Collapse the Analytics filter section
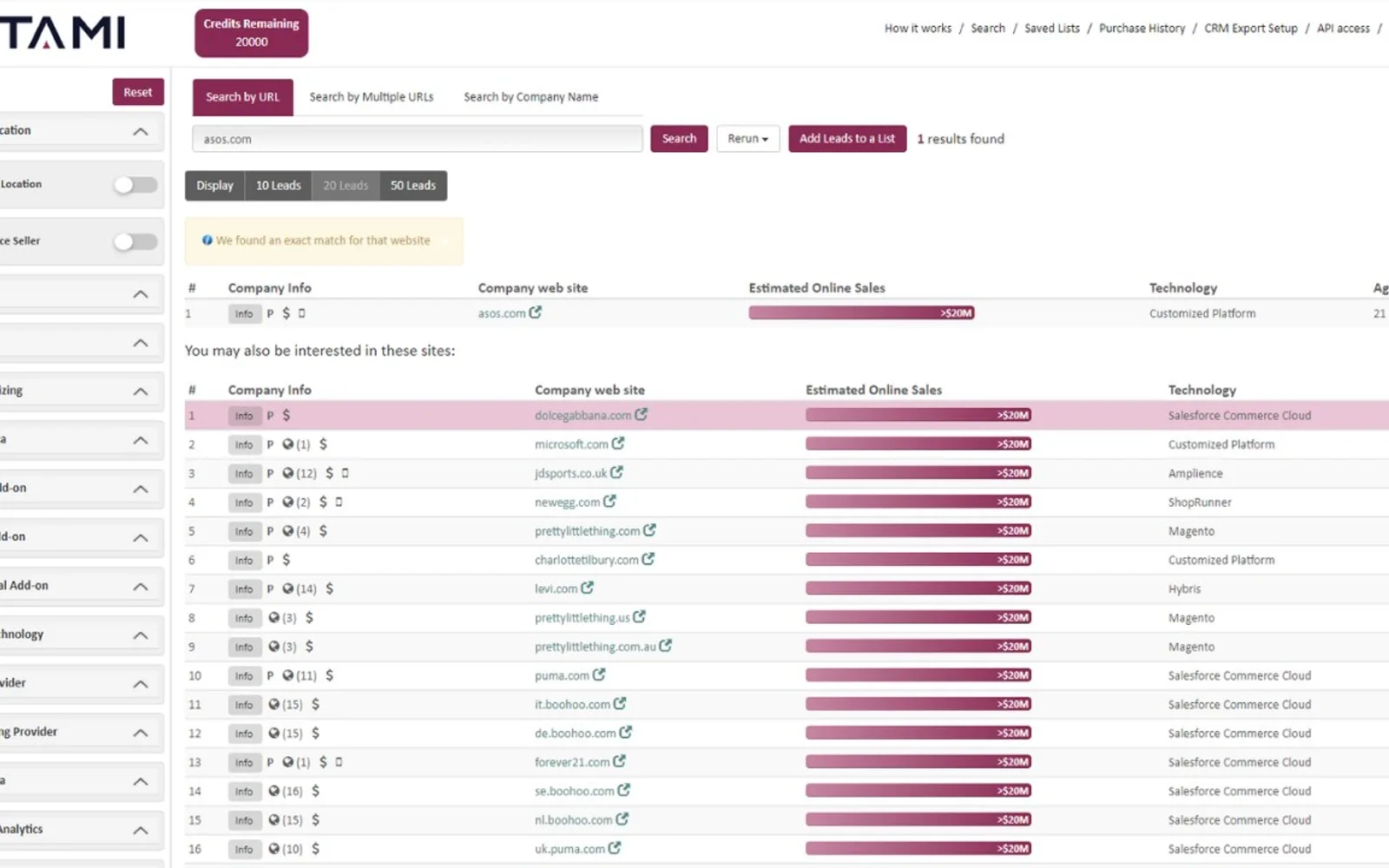 pyautogui.click(x=141, y=830)
